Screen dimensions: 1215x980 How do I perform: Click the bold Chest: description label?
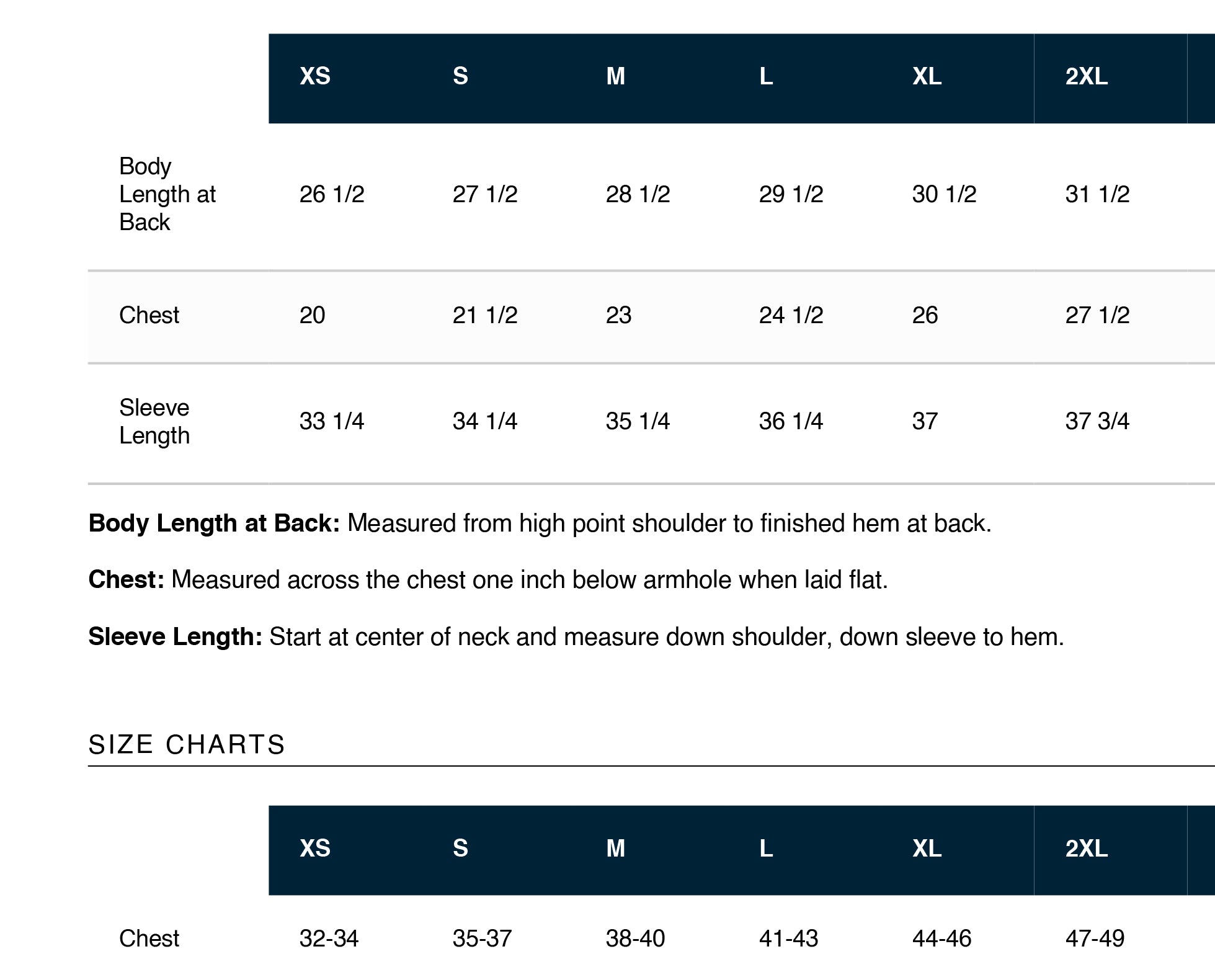(x=127, y=579)
